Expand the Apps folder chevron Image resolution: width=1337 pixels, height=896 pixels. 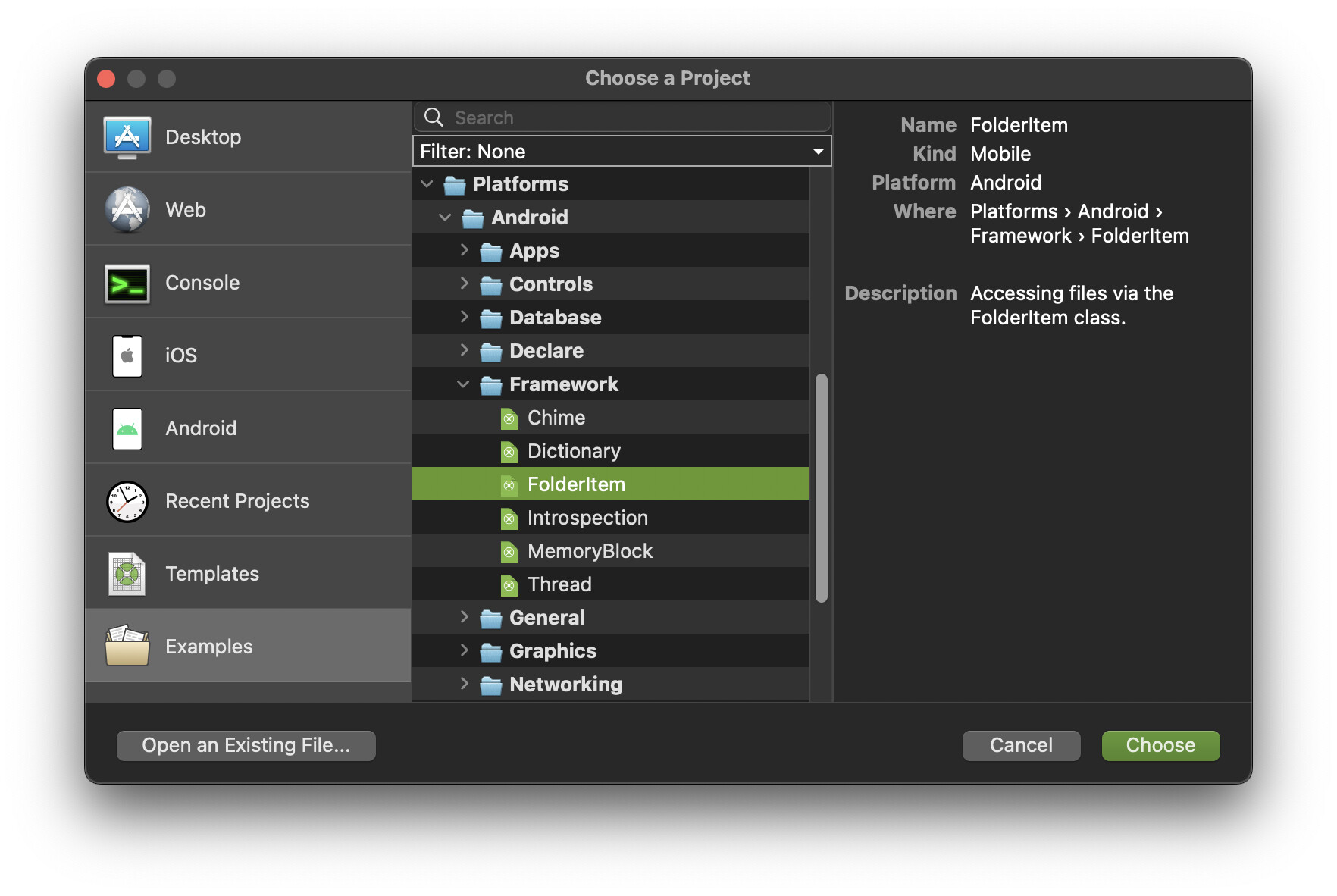pyautogui.click(x=464, y=250)
